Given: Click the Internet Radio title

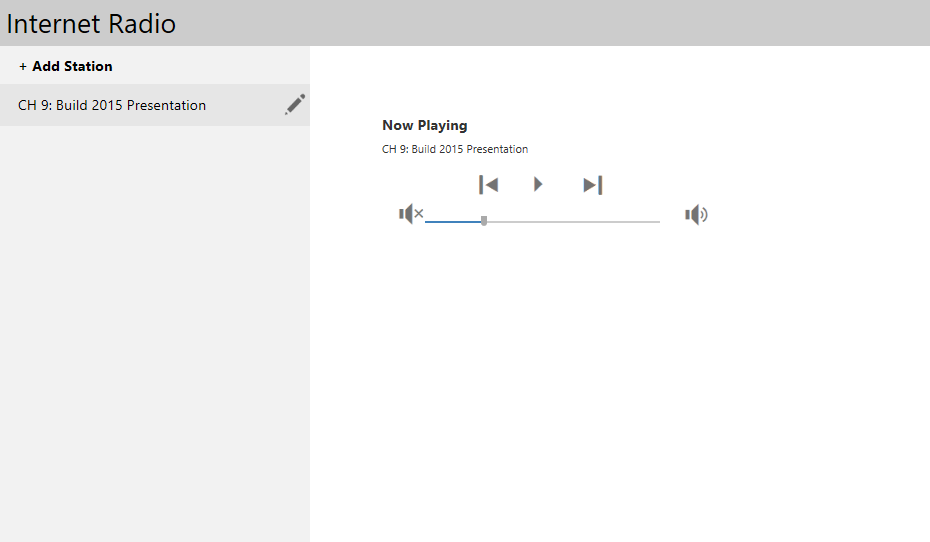Looking at the screenshot, I should pos(91,24).
